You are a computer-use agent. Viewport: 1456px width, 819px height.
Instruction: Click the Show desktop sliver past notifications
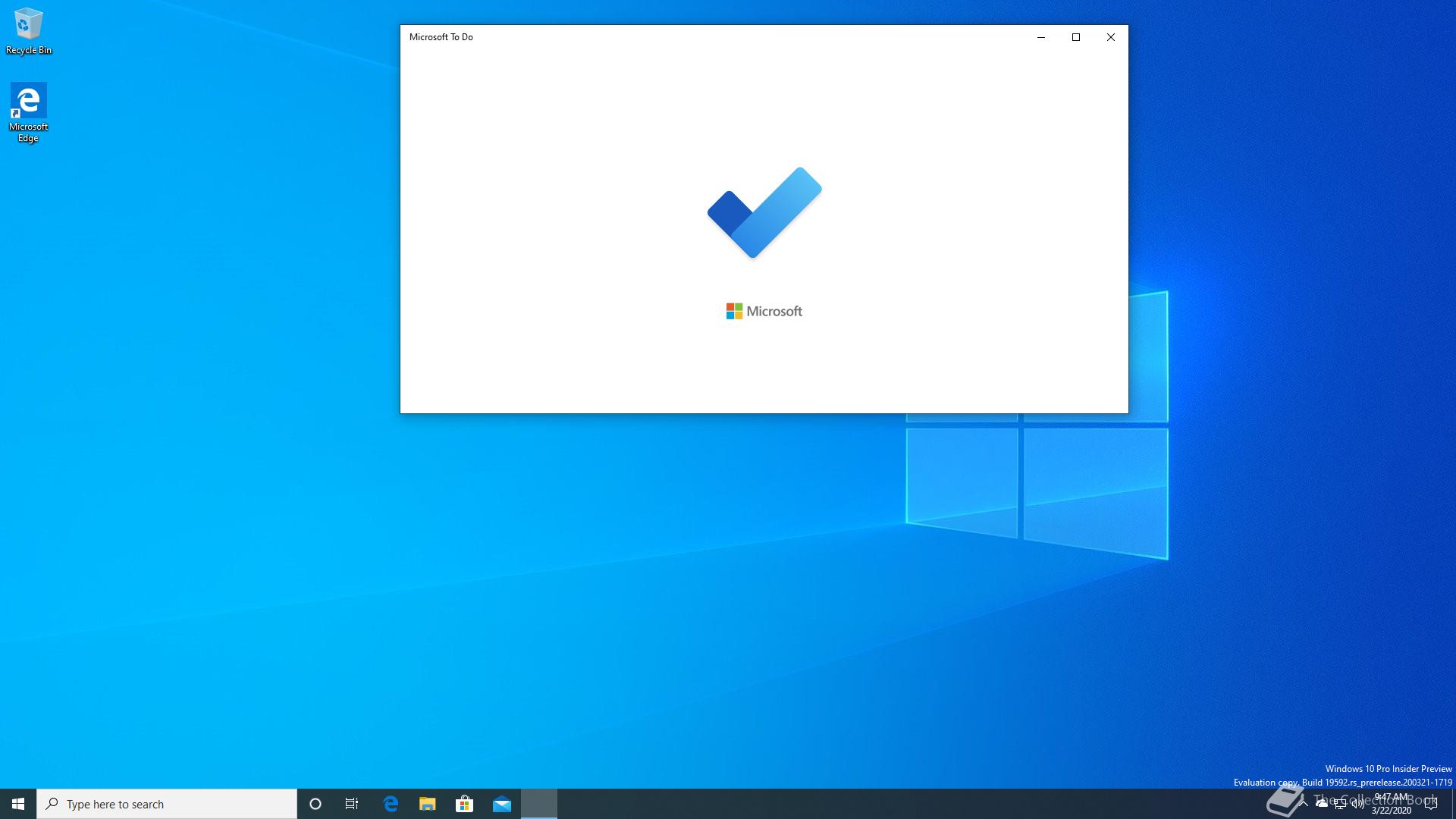[x=1453, y=804]
